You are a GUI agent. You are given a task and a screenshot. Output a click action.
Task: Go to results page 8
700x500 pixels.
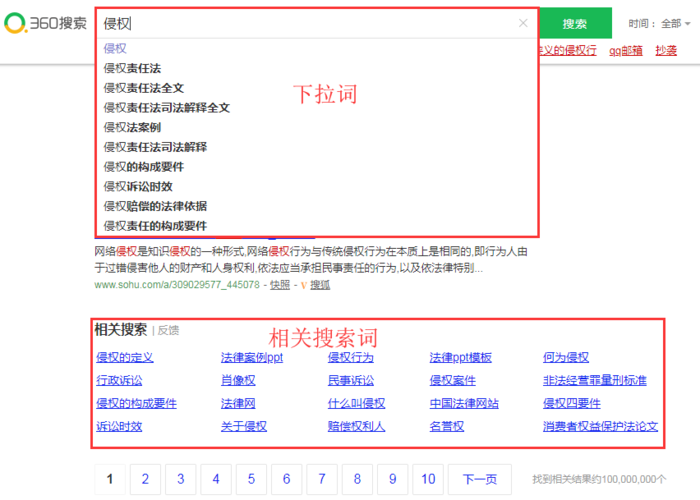357,479
